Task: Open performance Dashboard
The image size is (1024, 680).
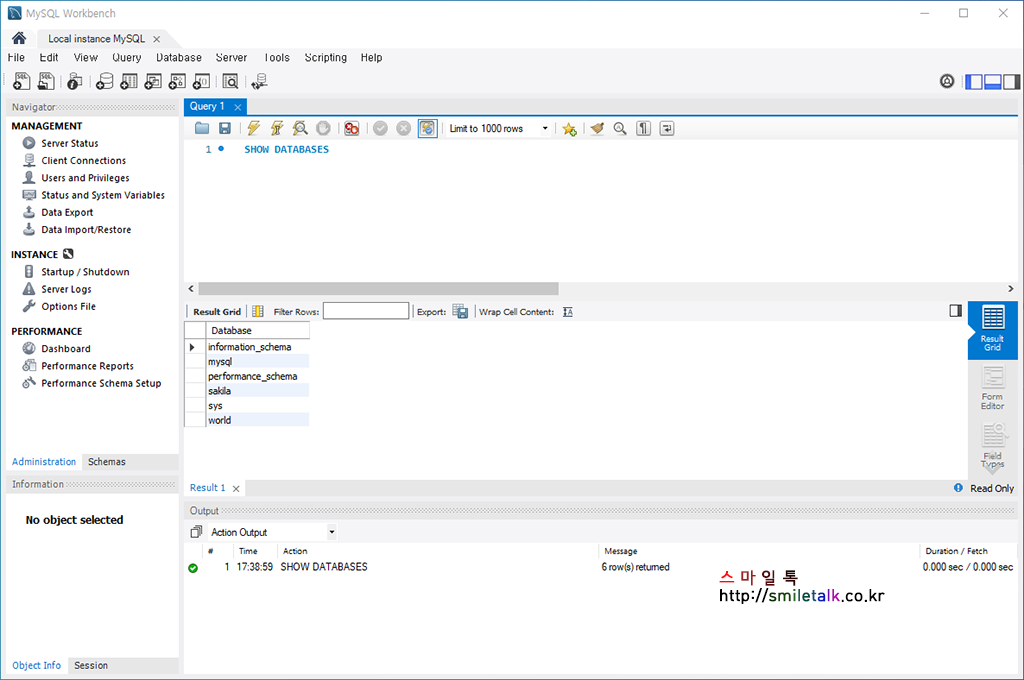Action: pyautogui.click(x=66, y=349)
